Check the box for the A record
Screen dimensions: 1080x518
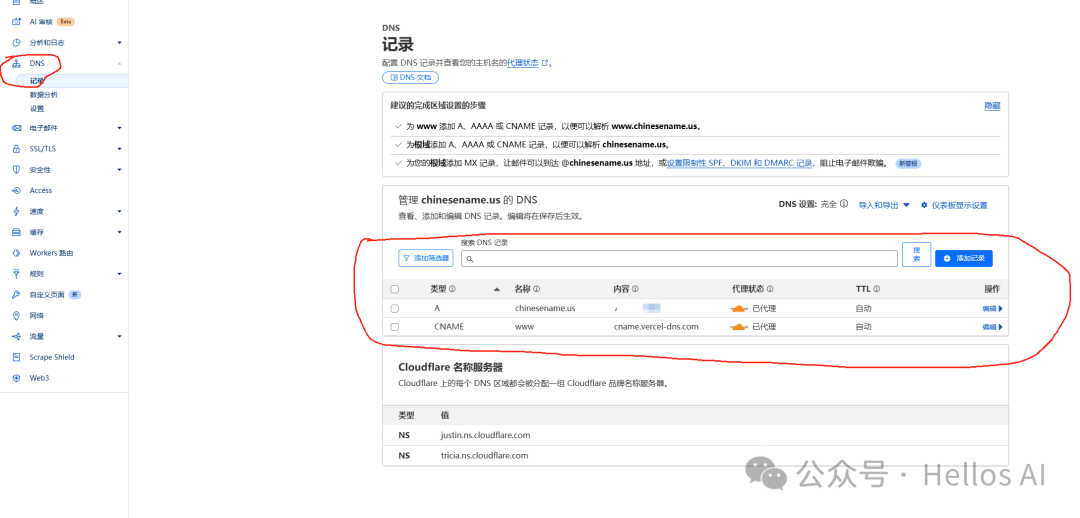(395, 309)
